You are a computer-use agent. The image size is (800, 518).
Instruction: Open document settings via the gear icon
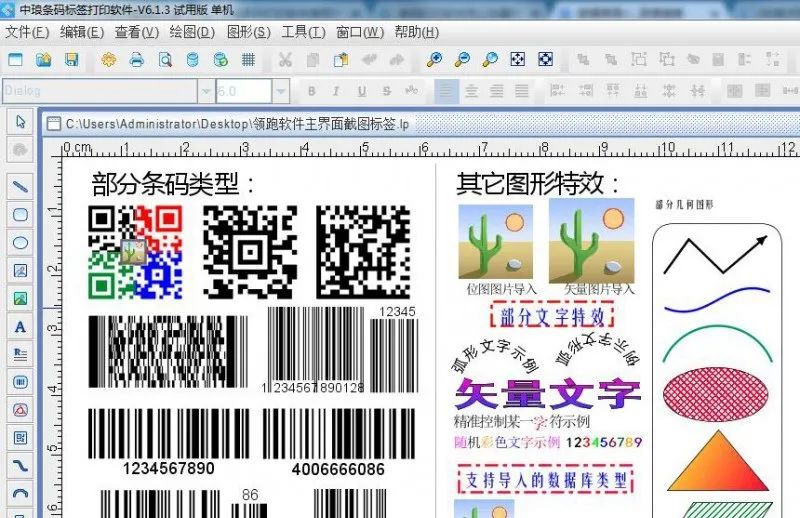(108, 60)
